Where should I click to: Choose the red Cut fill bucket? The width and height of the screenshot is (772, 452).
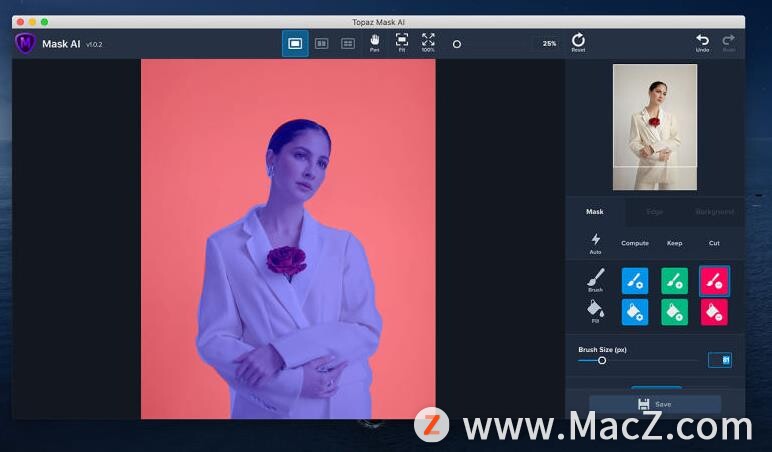(x=714, y=312)
